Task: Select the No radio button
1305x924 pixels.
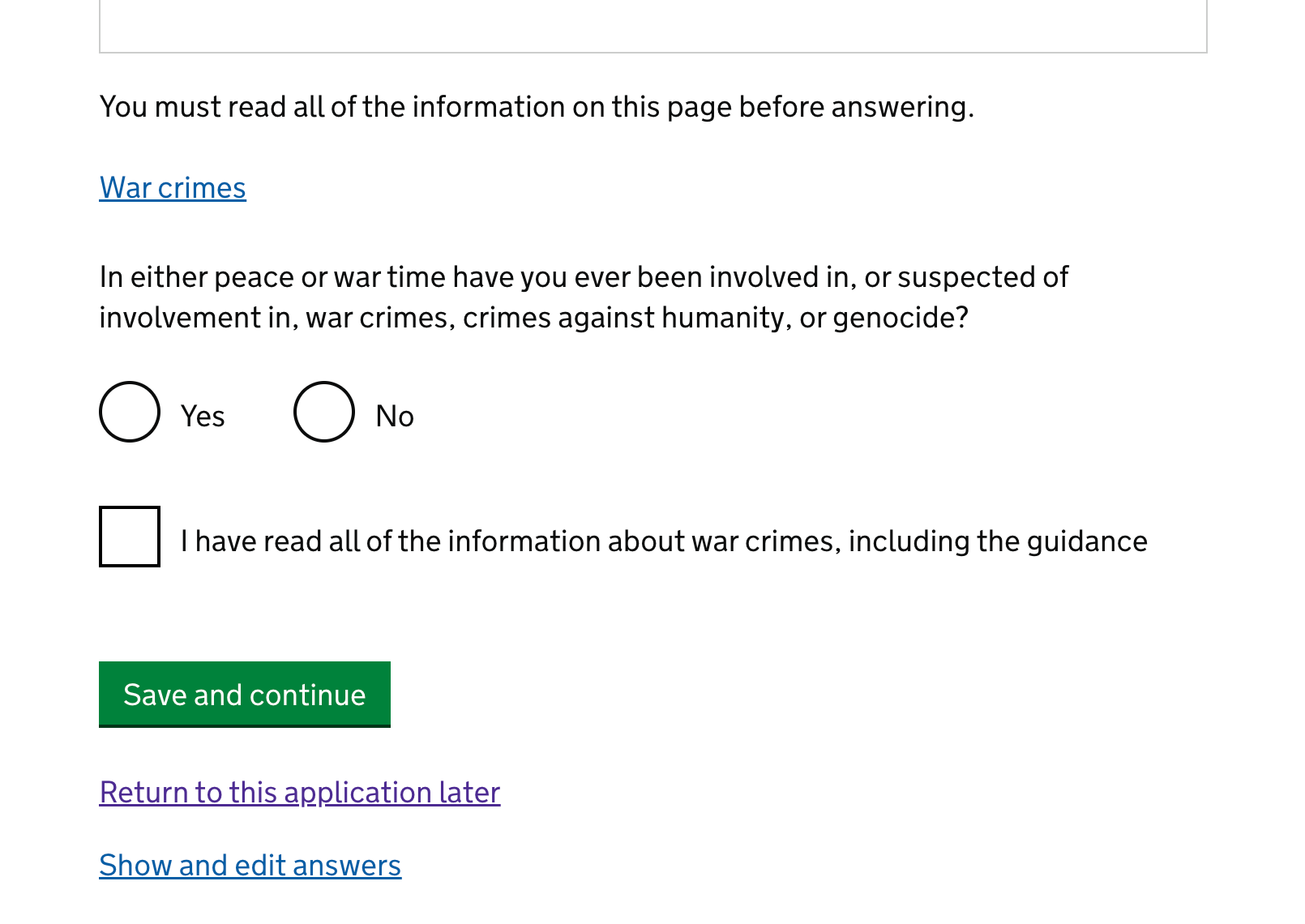Action: pos(324,412)
